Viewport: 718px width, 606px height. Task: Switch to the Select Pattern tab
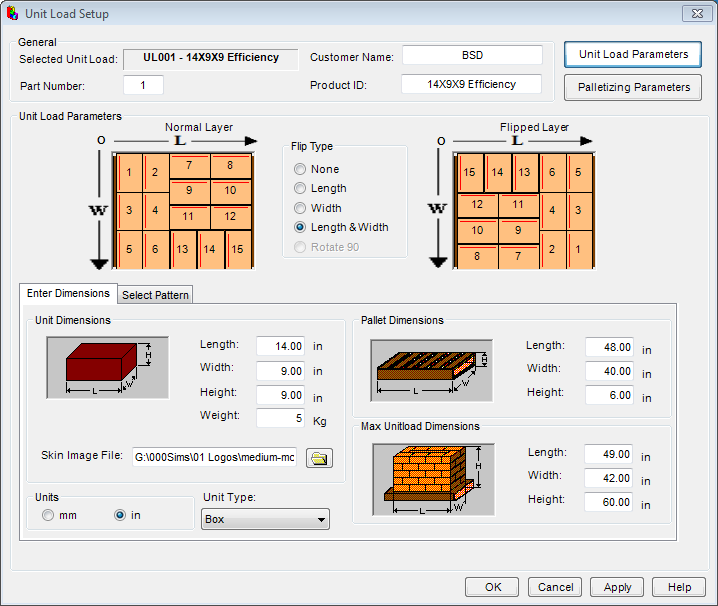click(155, 295)
